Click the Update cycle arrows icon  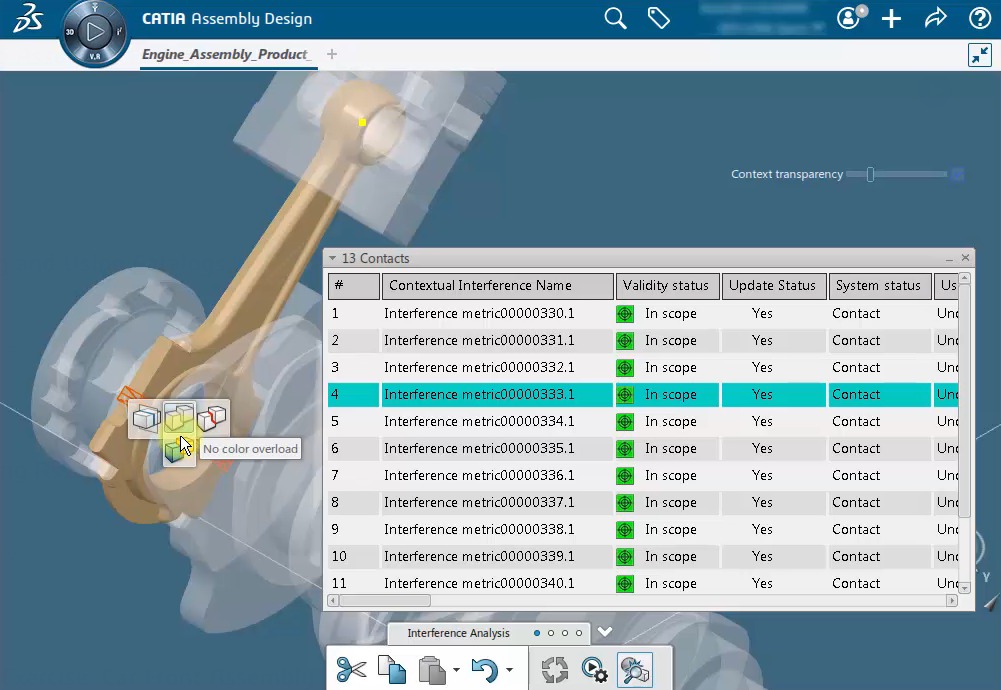(555, 670)
